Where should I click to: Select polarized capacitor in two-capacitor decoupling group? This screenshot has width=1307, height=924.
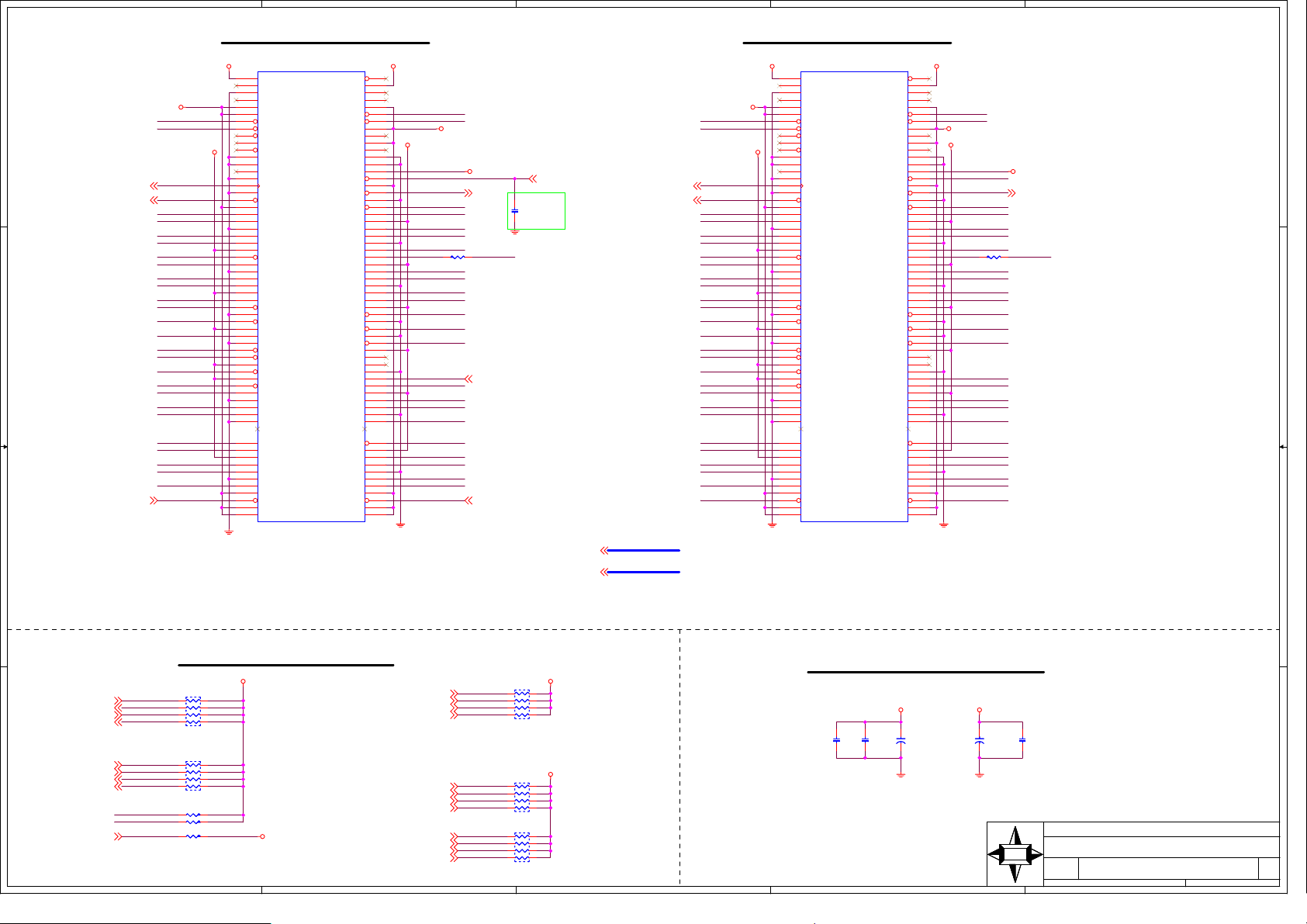[x=980, y=741]
